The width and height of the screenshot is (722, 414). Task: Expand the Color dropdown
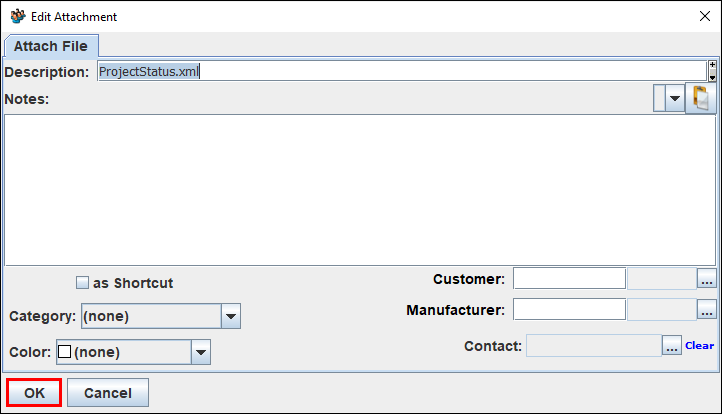(x=201, y=352)
